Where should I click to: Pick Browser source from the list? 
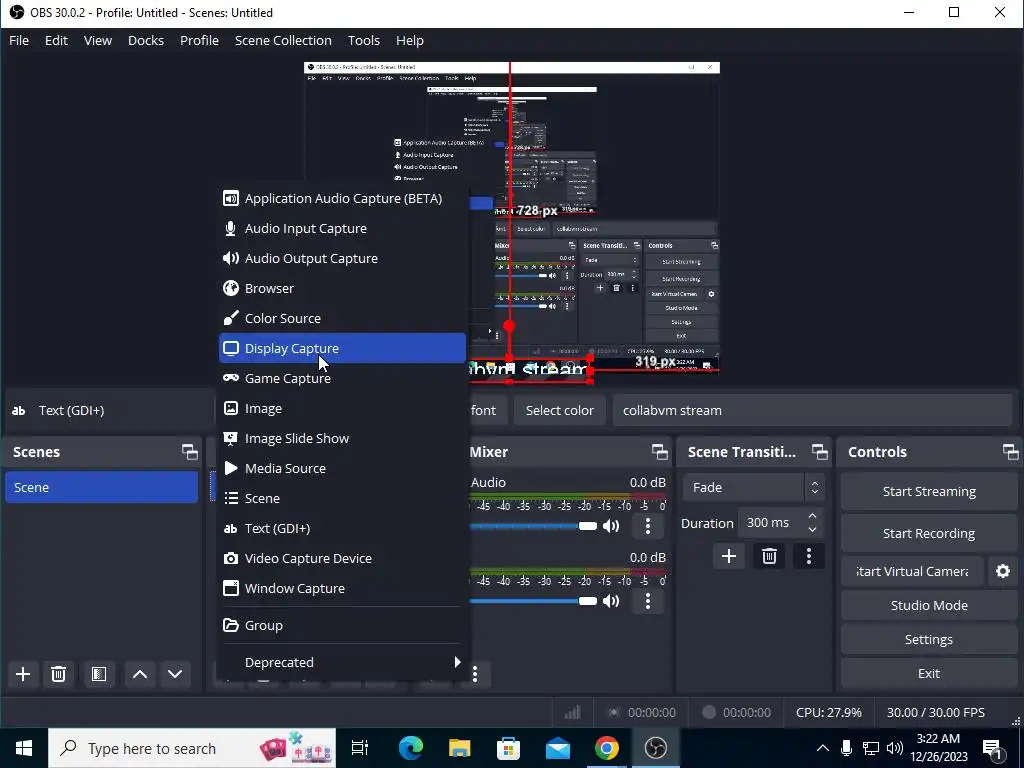[x=342, y=289]
